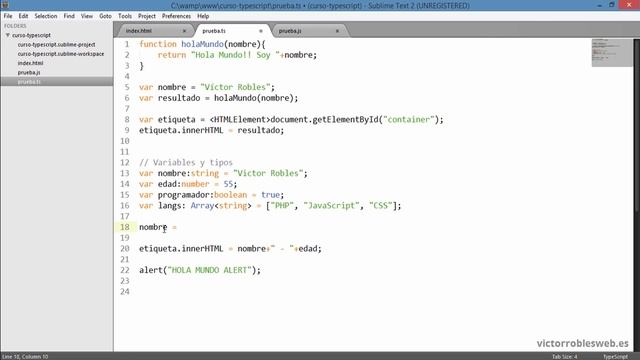
Task: Close the unsaved prueba.ts tab
Action: click(261, 31)
